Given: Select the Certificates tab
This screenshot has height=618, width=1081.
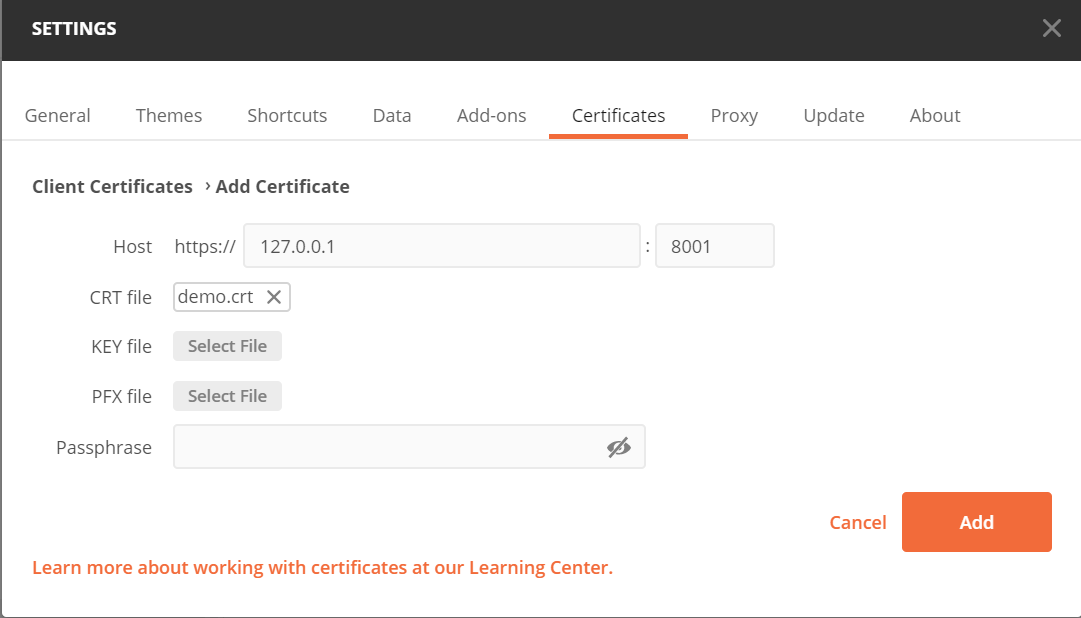Looking at the screenshot, I should (x=618, y=115).
